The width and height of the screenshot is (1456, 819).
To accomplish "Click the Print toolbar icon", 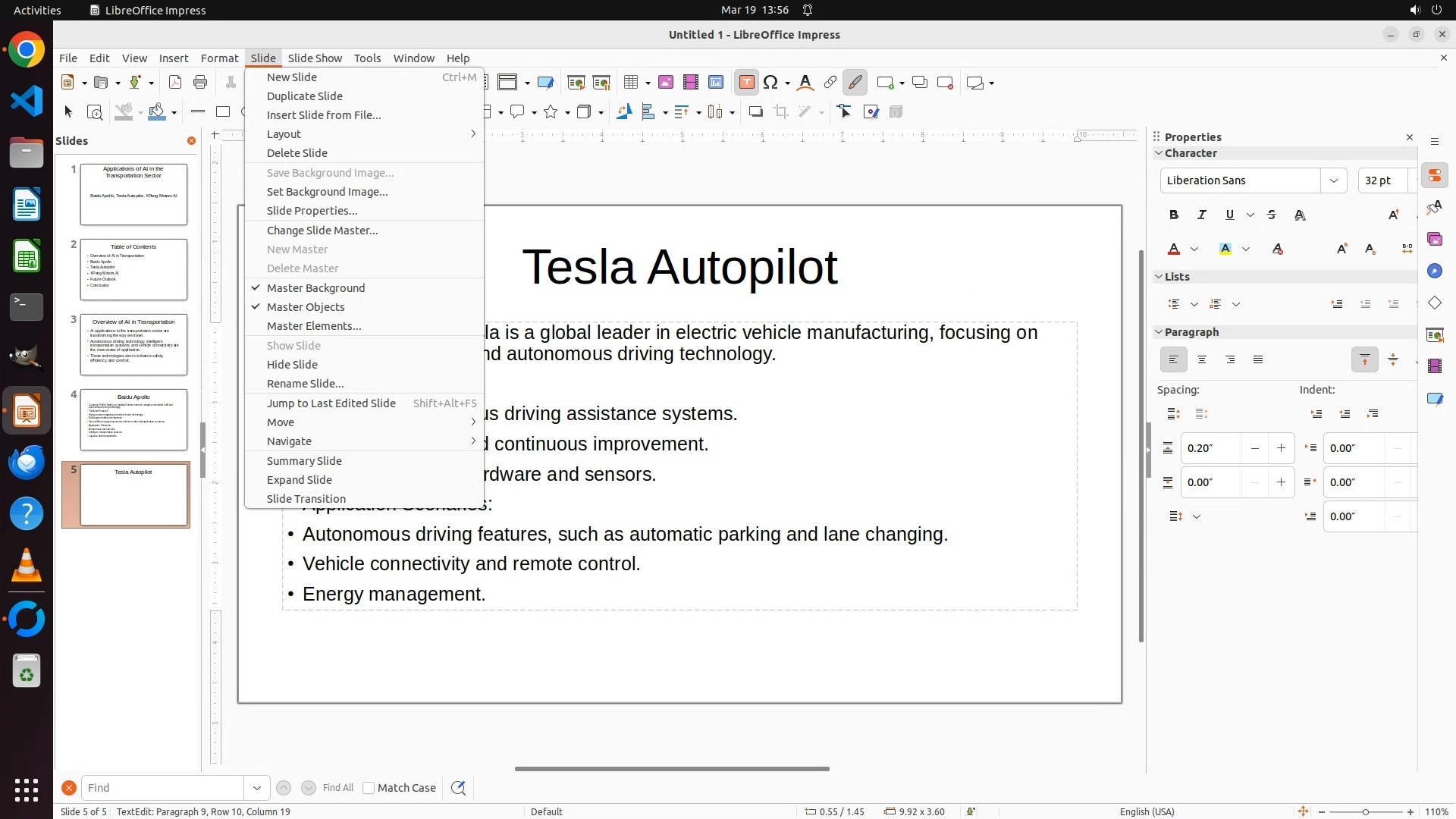I will (x=200, y=83).
